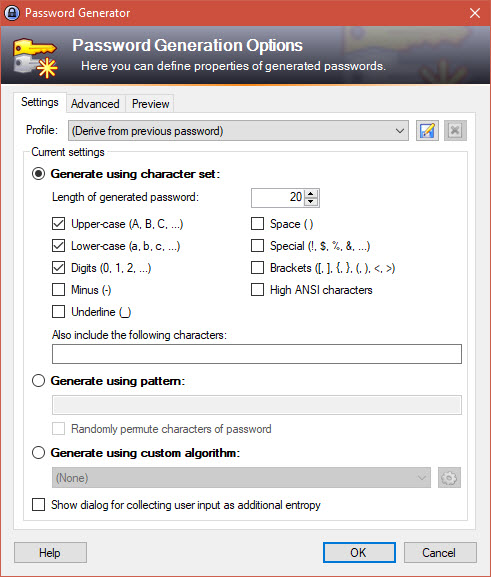Click the KeePass lock icon in title bar
Viewport: 491px width, 577px height.
[x=12, y=13]
